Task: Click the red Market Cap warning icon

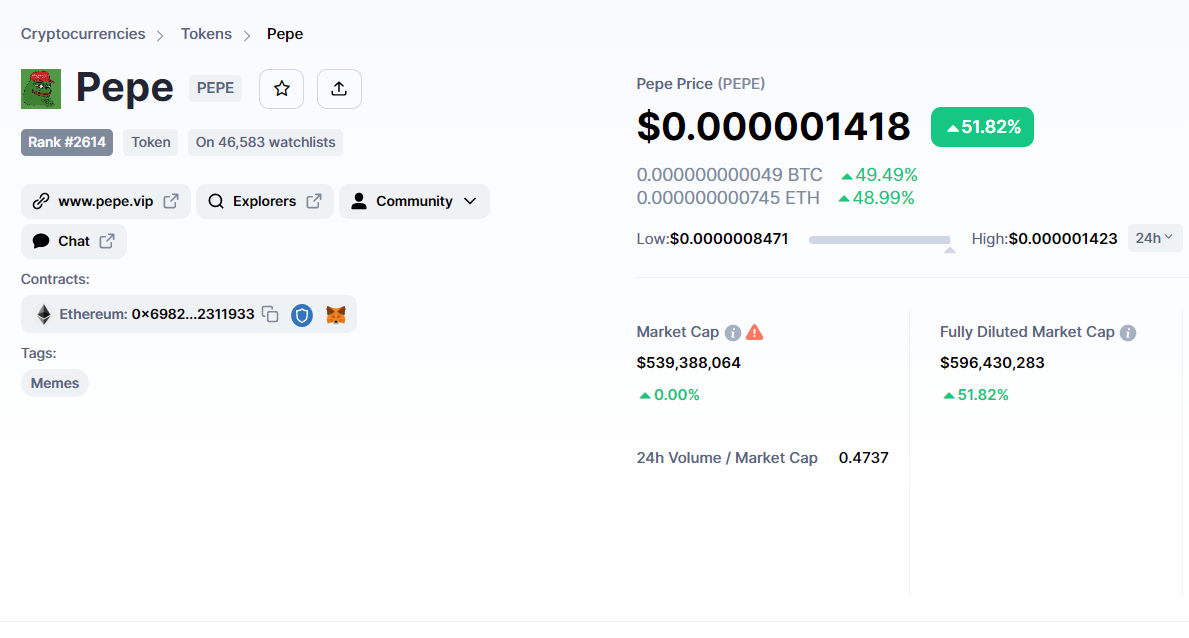Action: click(x=755, y=332)
